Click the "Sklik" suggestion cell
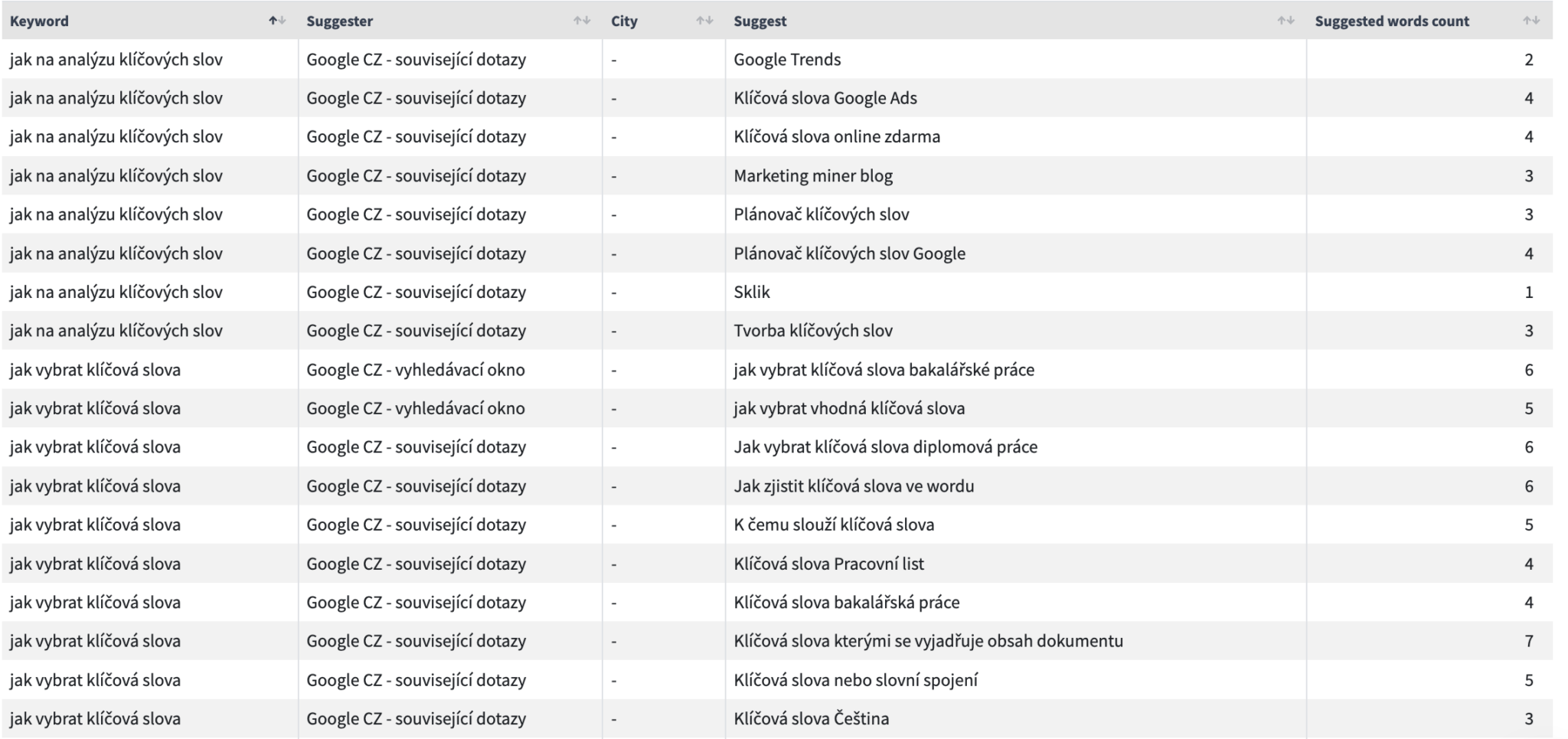The width and height of the screenshot is (1568, 739). 752,292
